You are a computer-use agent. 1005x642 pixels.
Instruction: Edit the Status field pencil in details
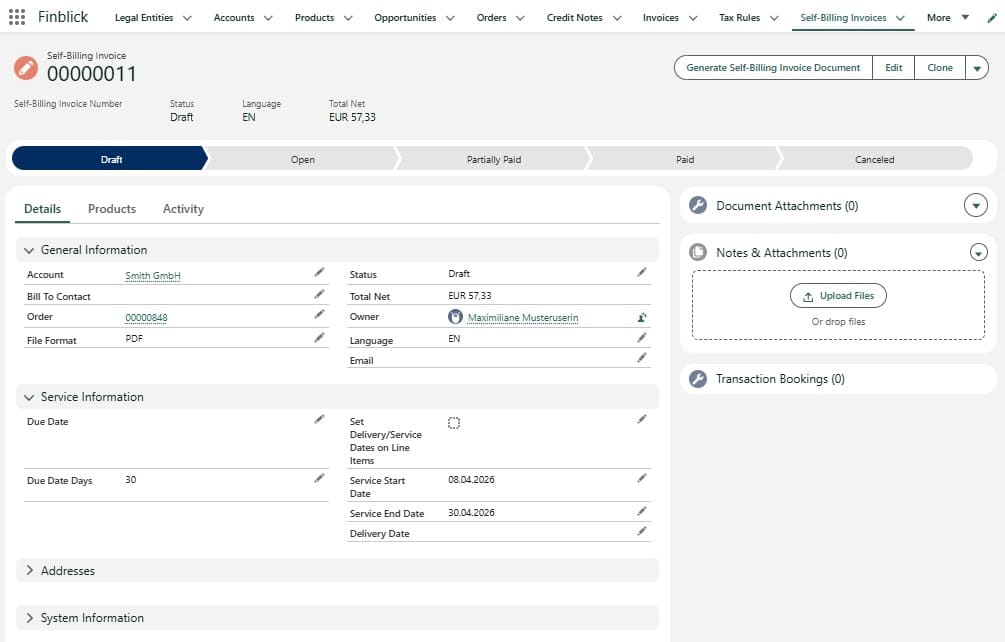tap(642, 273)
